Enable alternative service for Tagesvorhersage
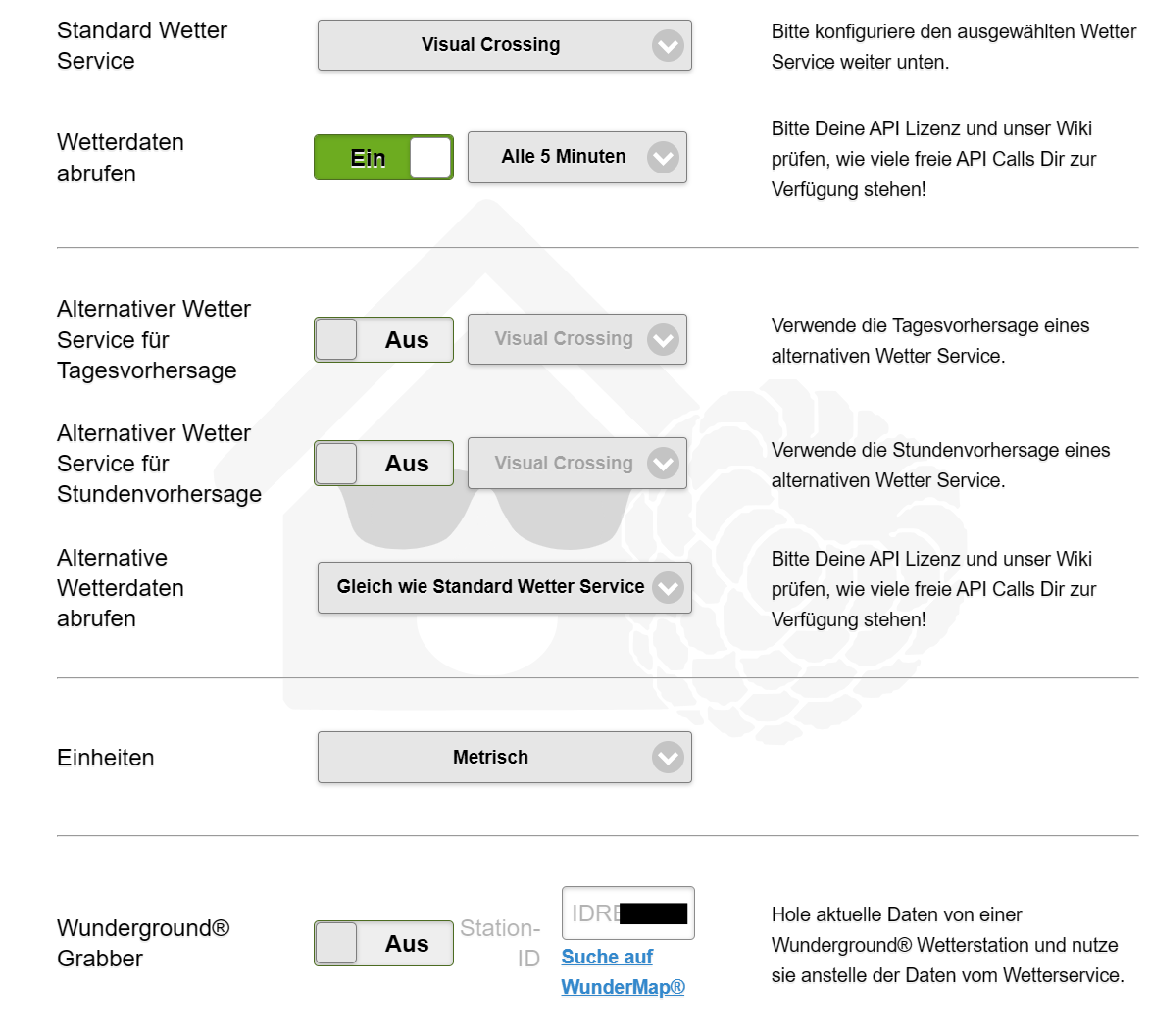Screen dimensions: 1150x1036 [x=383, y=339]
